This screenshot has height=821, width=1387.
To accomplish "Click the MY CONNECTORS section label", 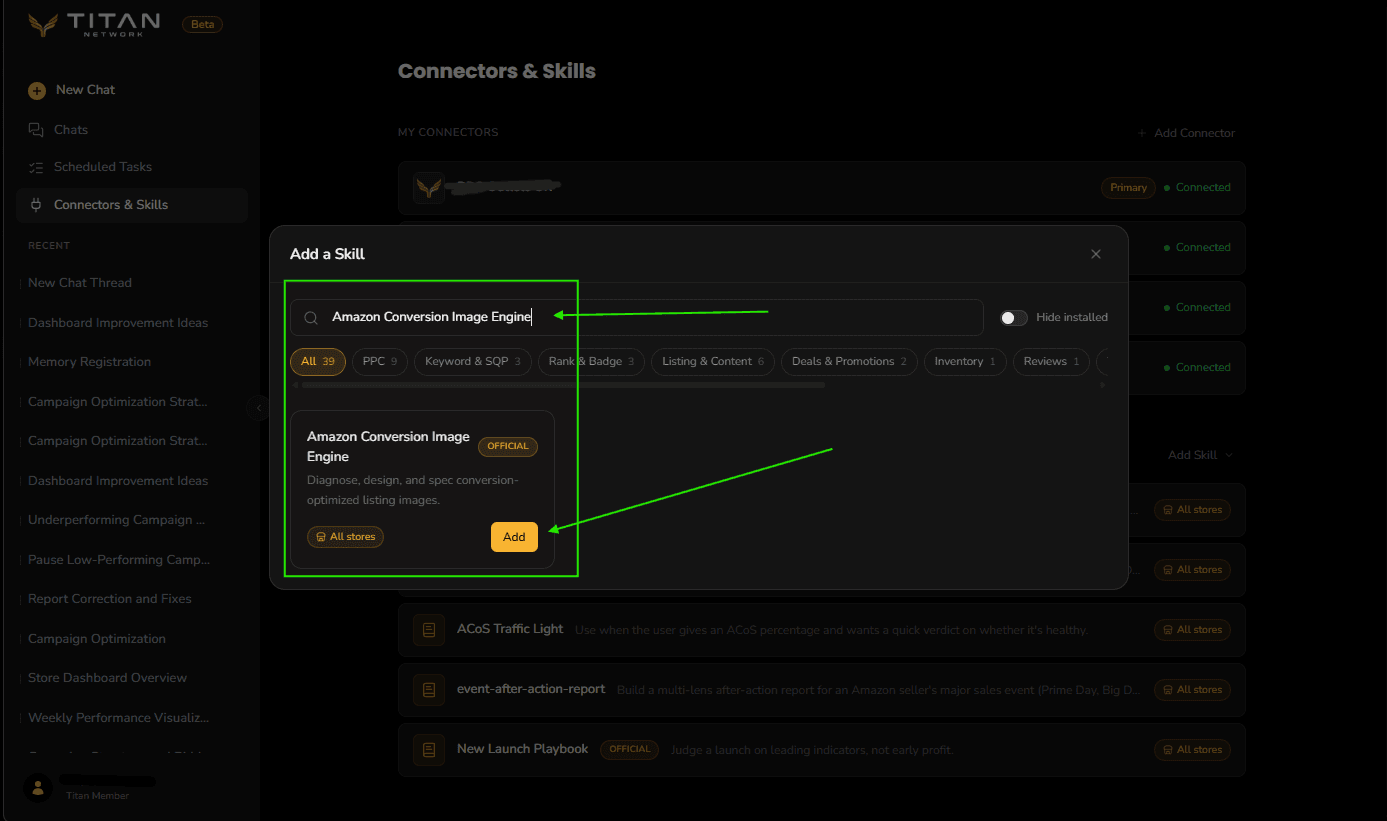I will tap(448, 132).
